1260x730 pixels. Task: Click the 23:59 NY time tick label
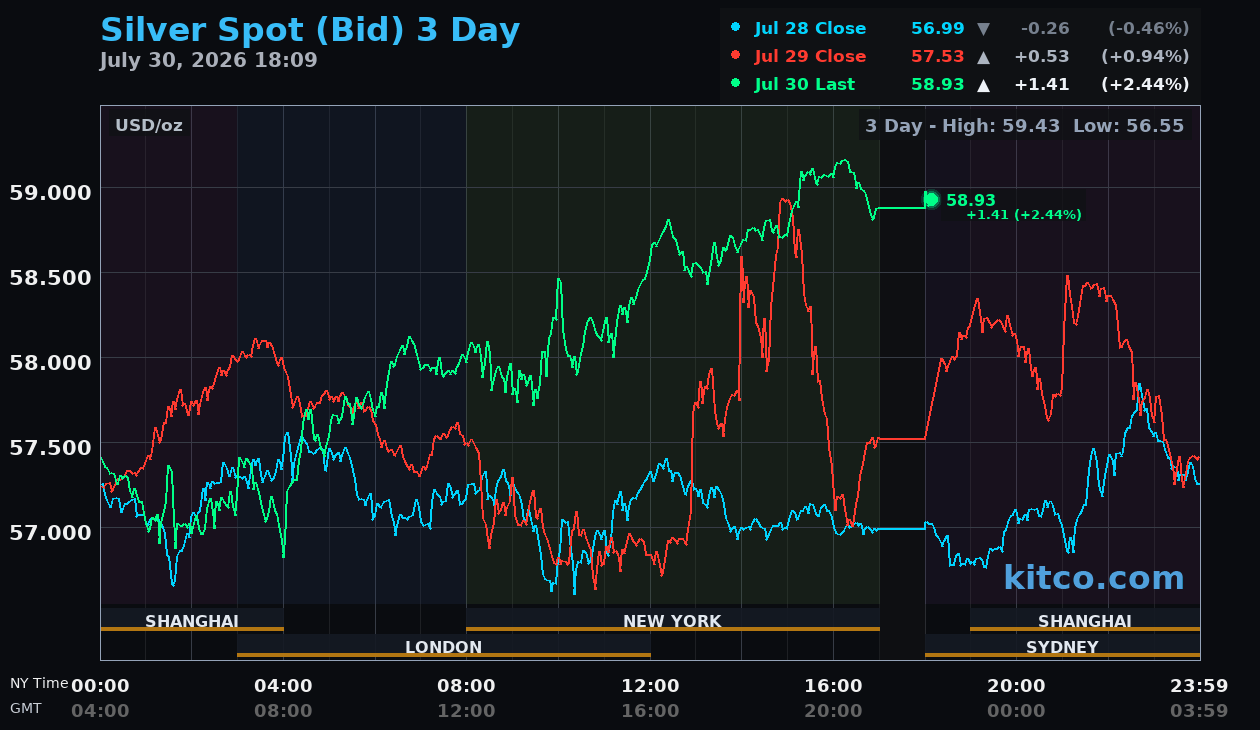1199,686
